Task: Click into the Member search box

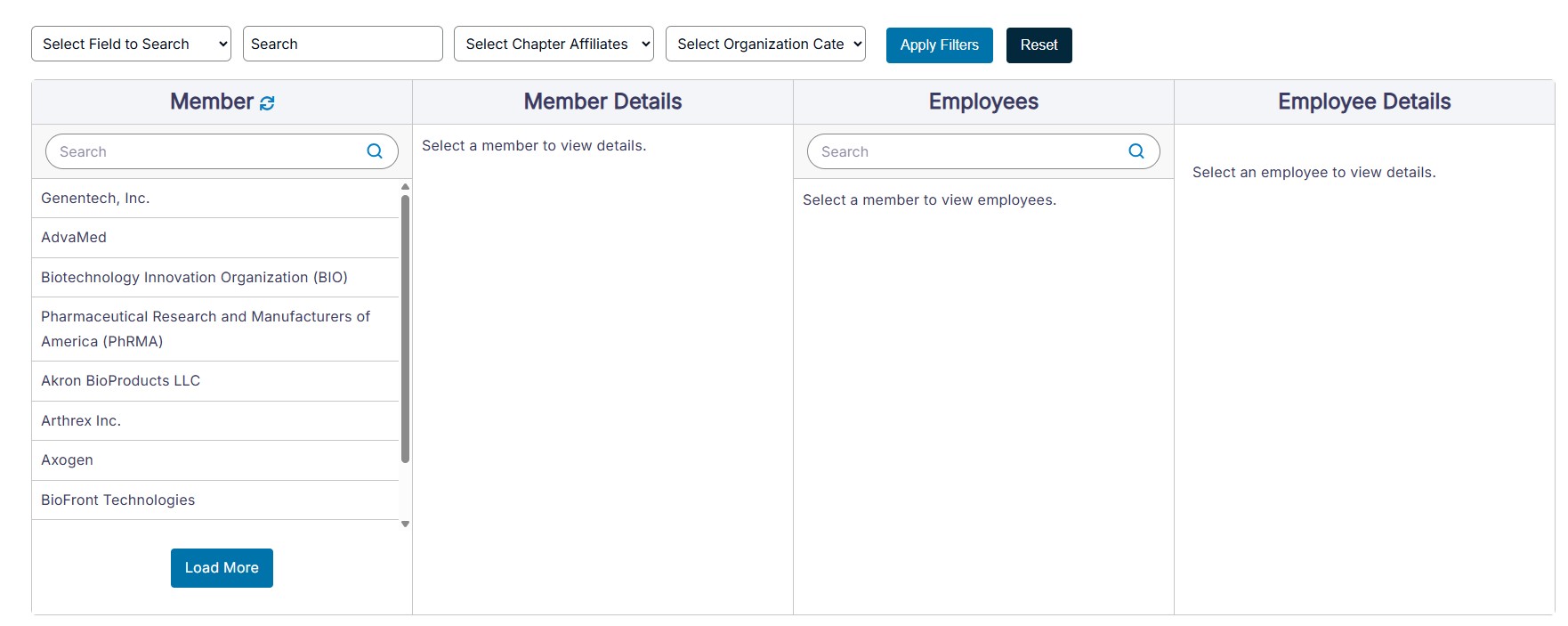Action: tap(205, 151)
